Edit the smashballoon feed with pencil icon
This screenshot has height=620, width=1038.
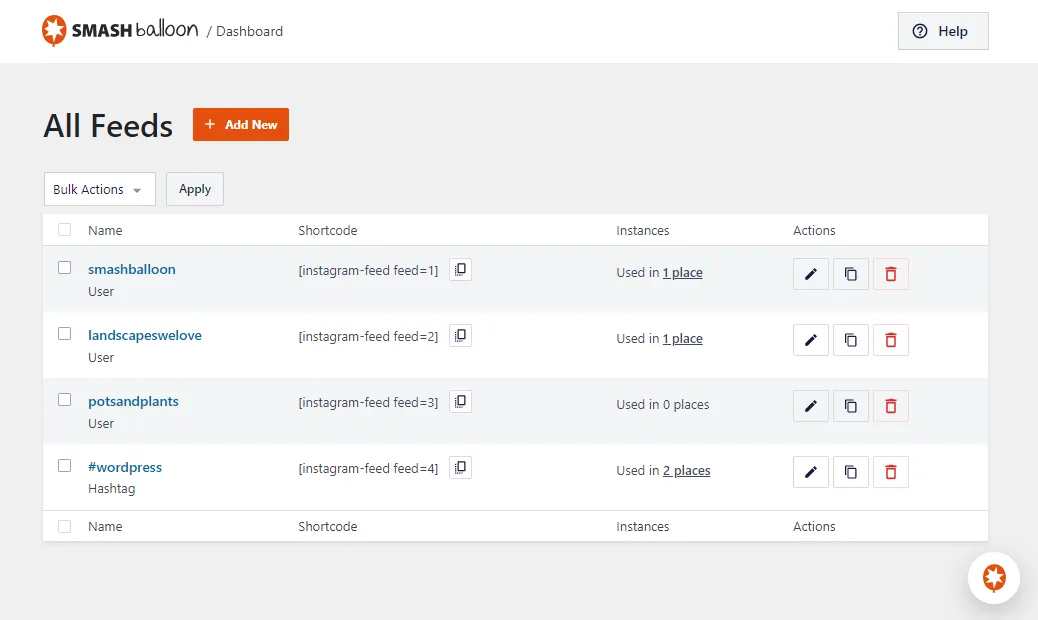click(811, 274)
